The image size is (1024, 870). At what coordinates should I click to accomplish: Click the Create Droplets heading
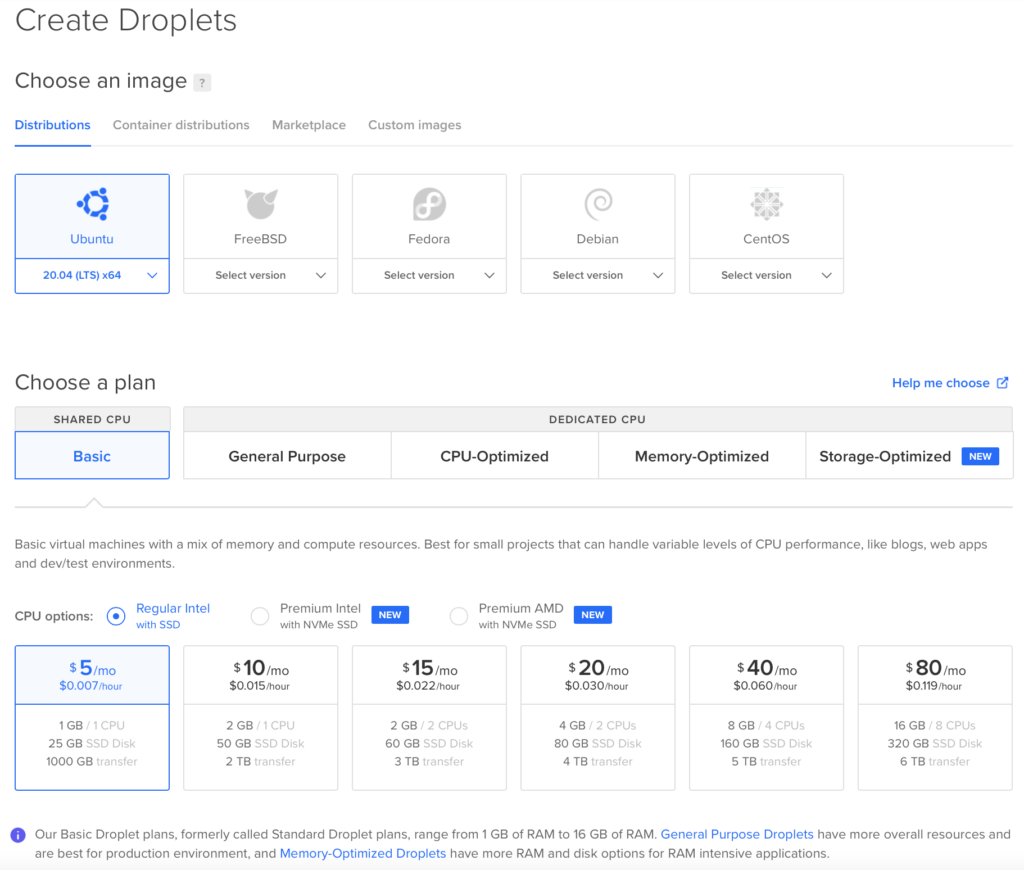(x=126, y=20)
